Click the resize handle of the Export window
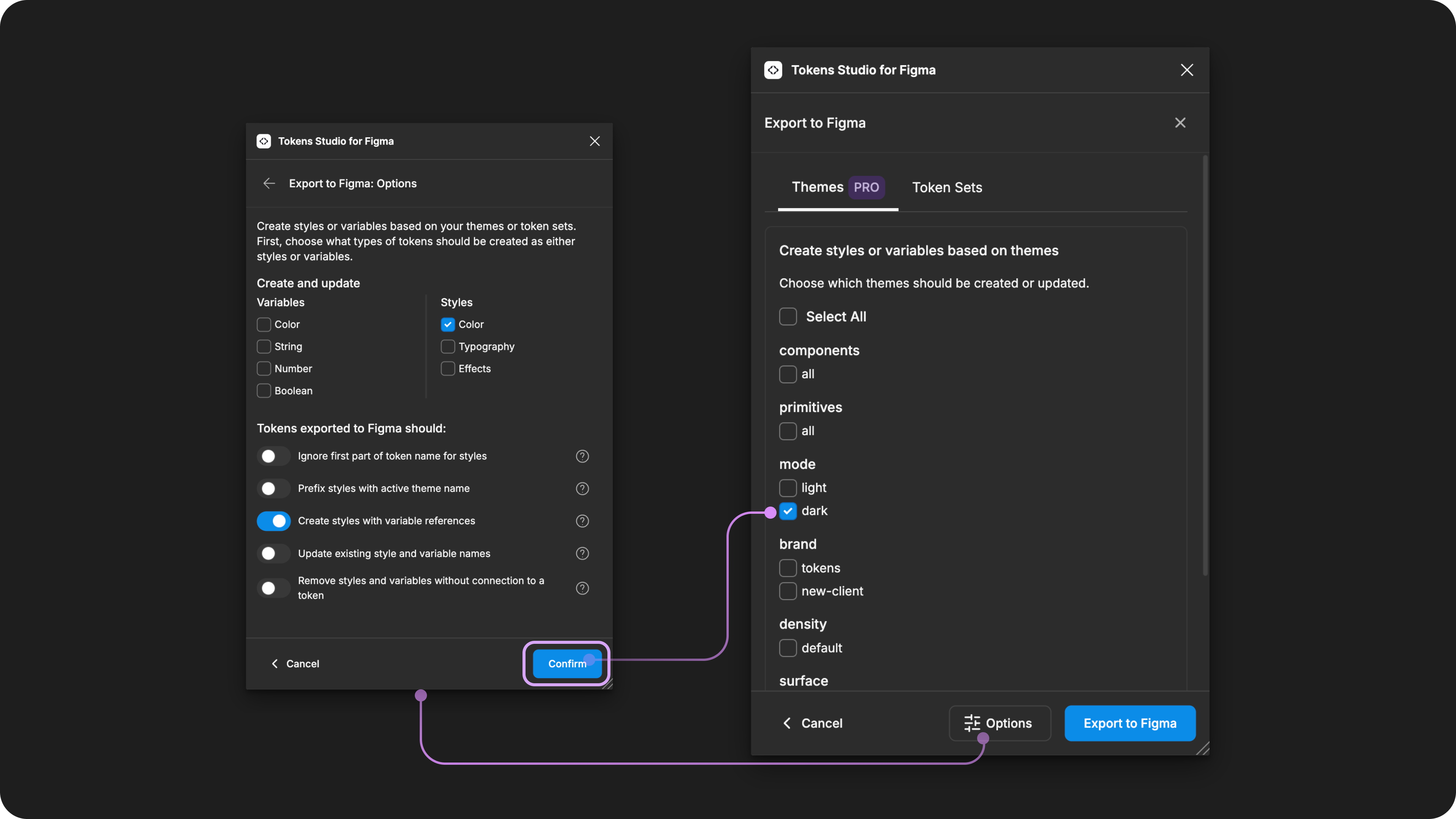 1203,748
